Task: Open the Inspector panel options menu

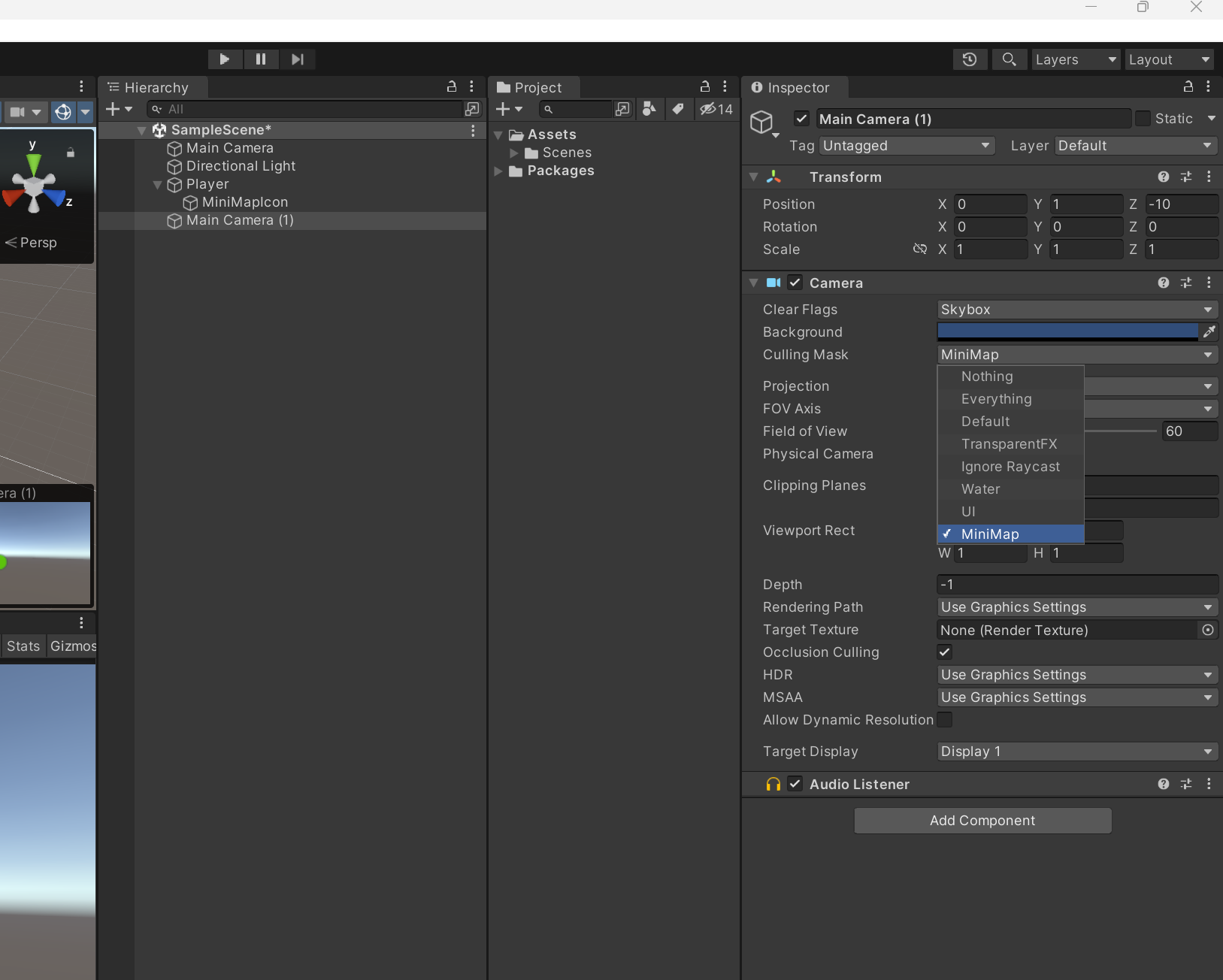Action: coord(1208,86)
